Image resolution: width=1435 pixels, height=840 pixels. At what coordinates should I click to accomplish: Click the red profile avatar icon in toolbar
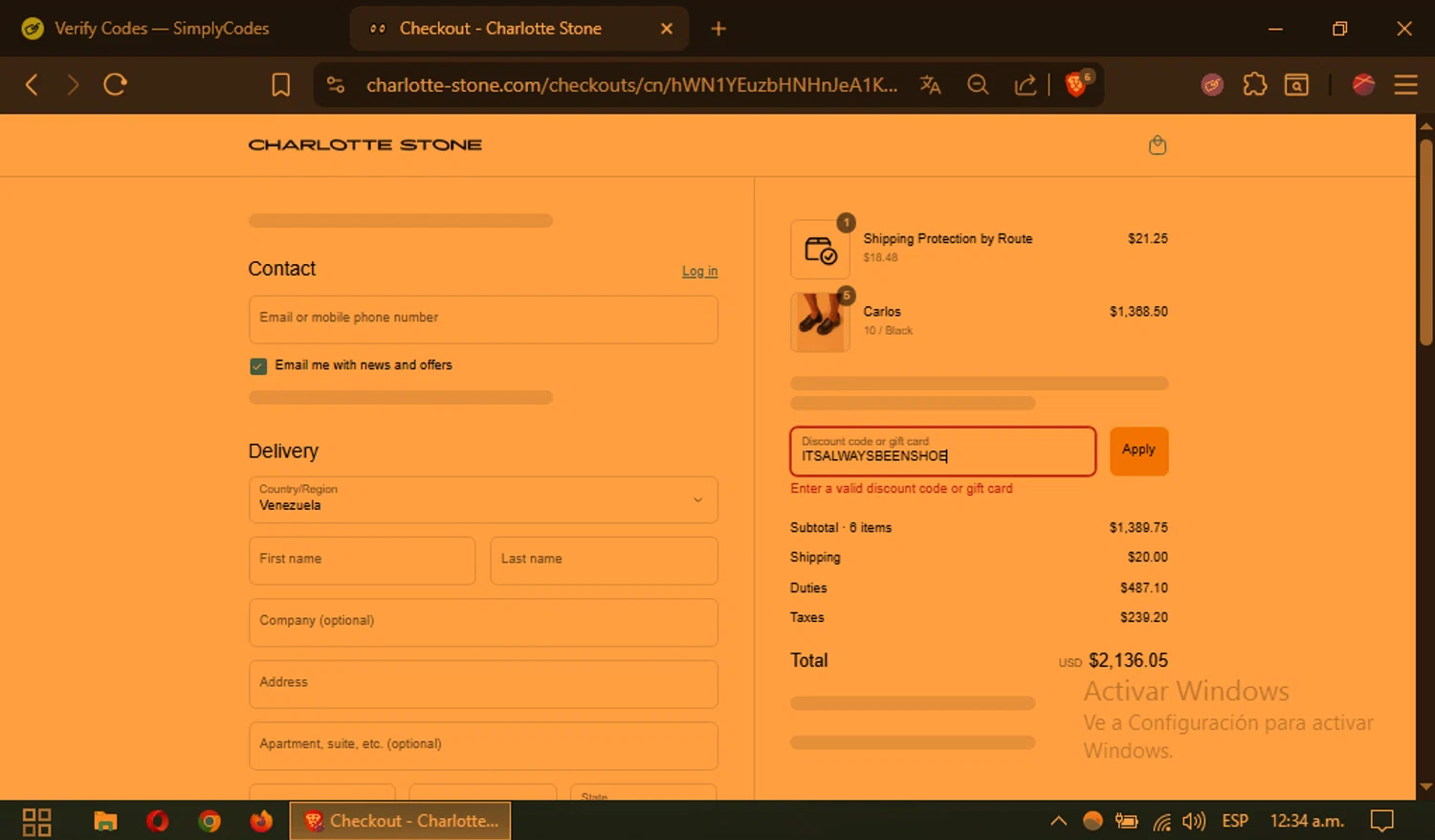1363,85
